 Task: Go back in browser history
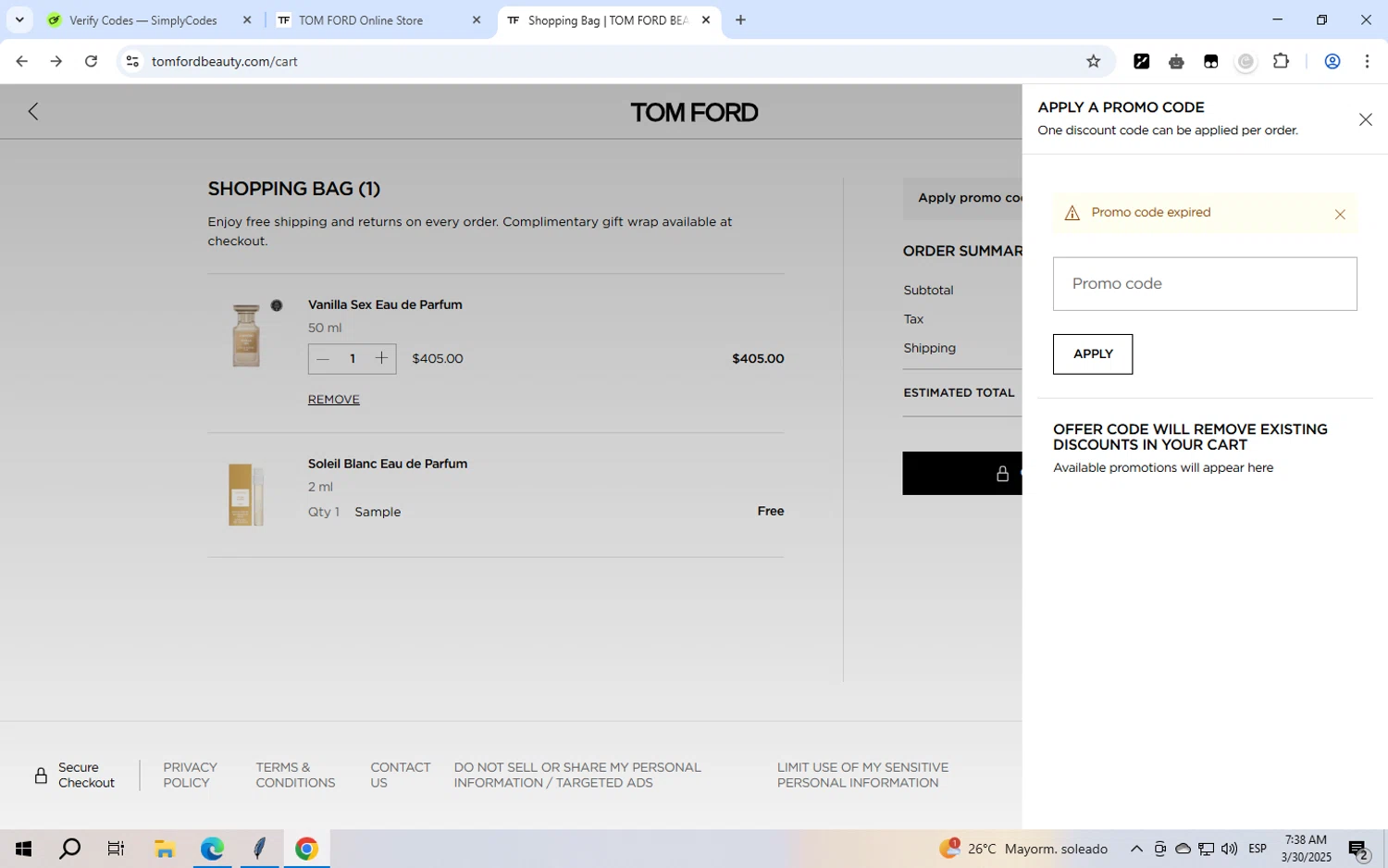click(x=21, y=62)
